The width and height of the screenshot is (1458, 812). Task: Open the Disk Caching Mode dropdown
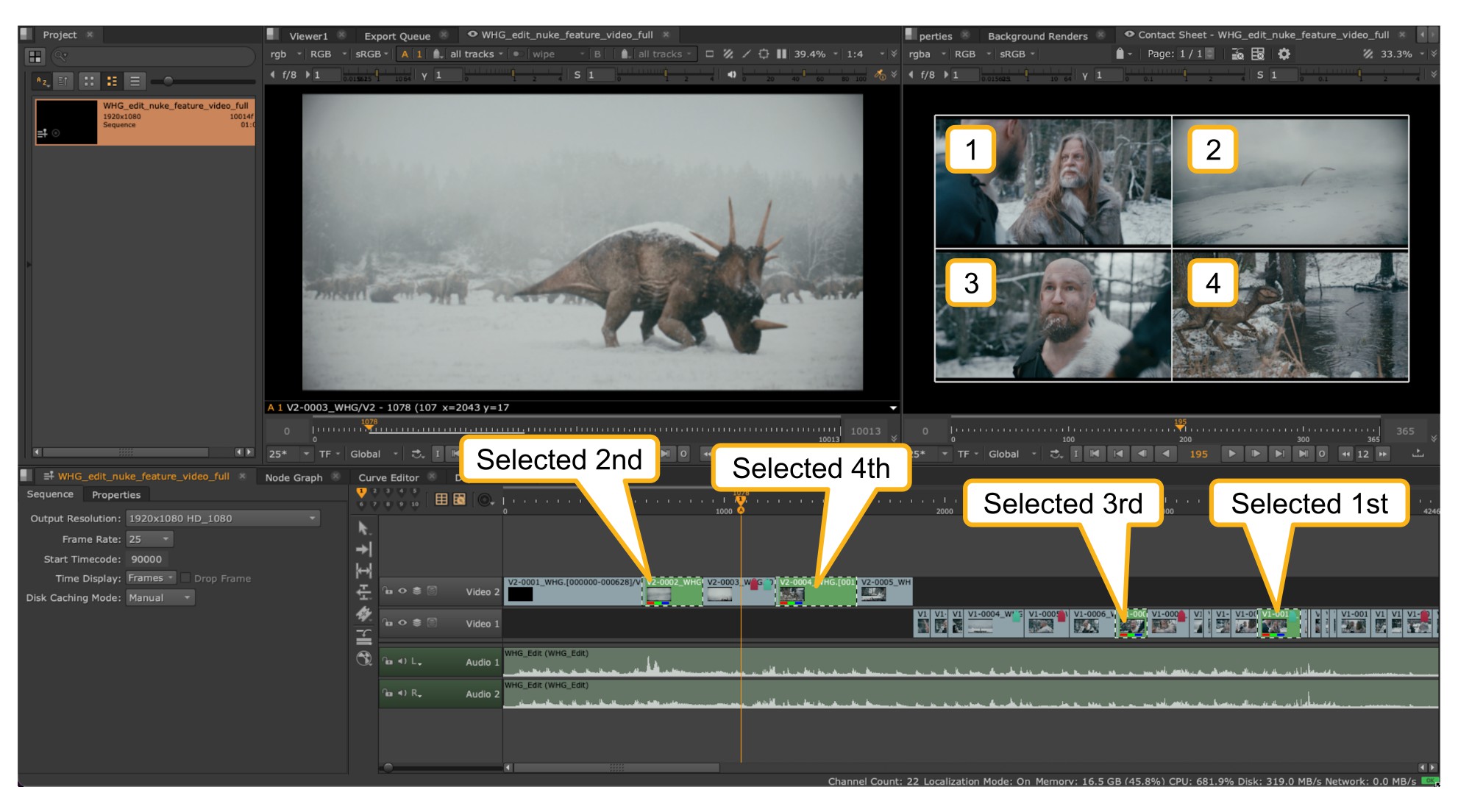tap(160, 598)
